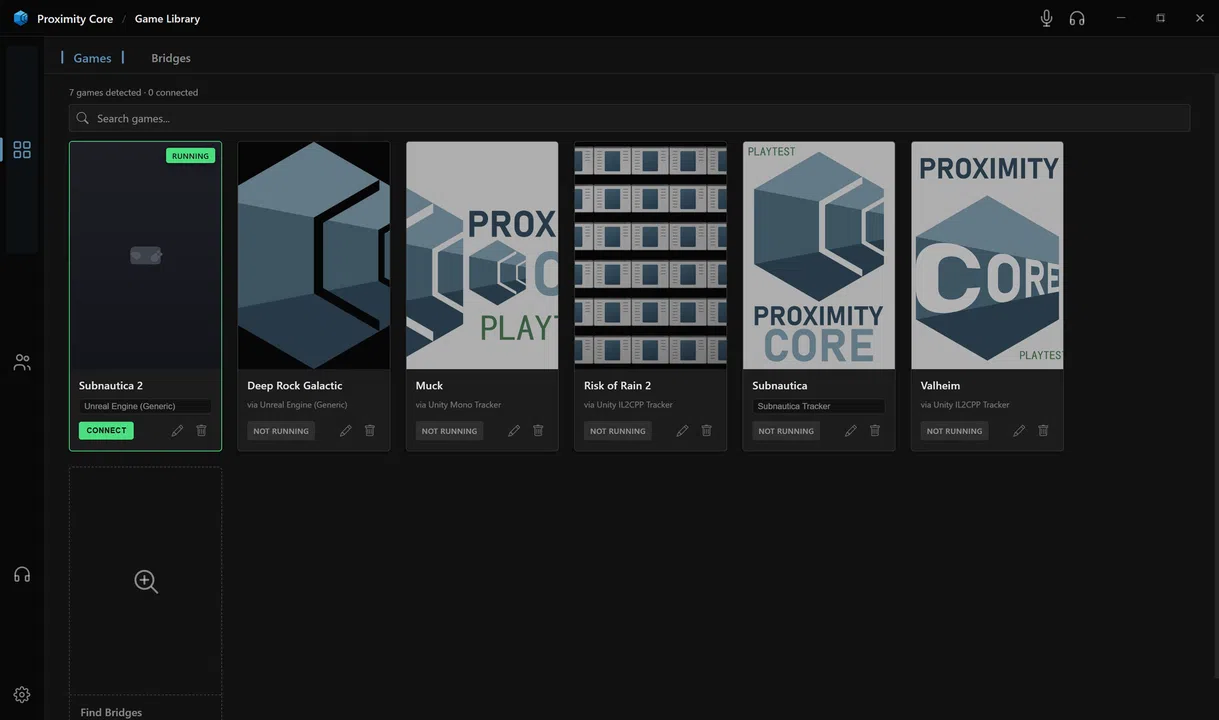This screenshot has width=1219, height=720.
Task: Open the people/friends sidebar icon
Action: (x=22, y=362)
